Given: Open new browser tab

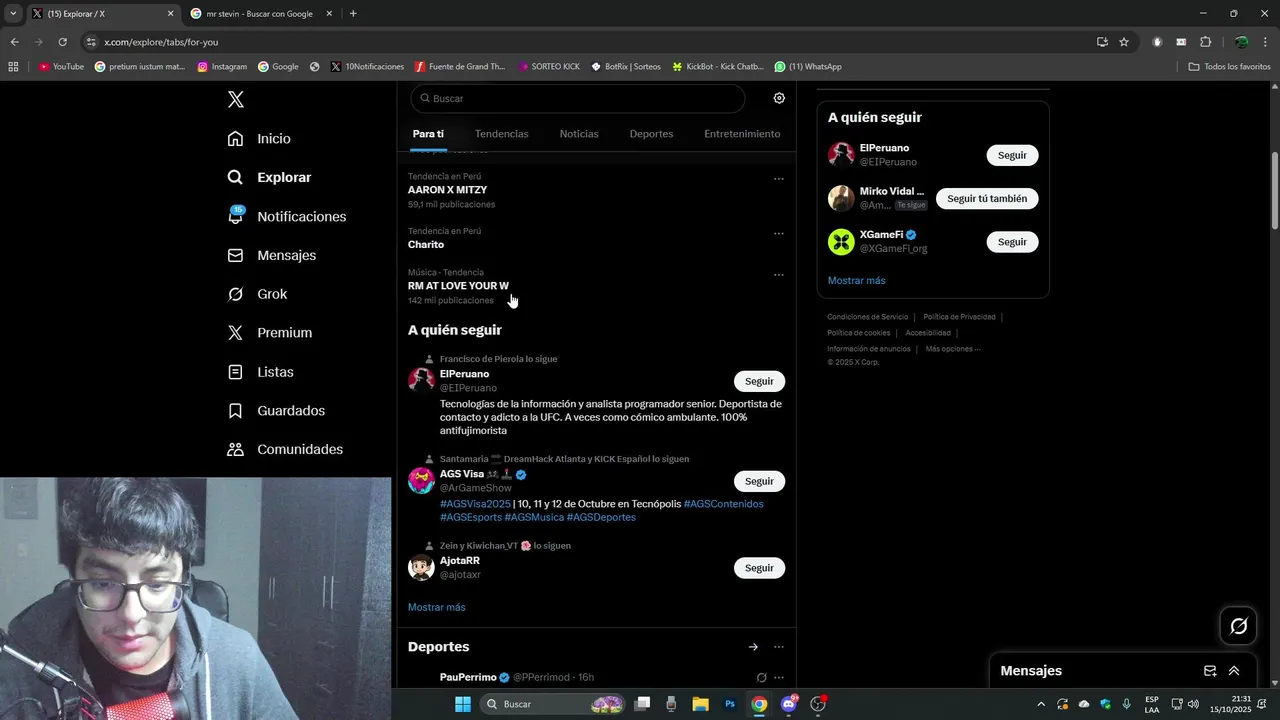Looking at the screenshot, I should [353, 14].
